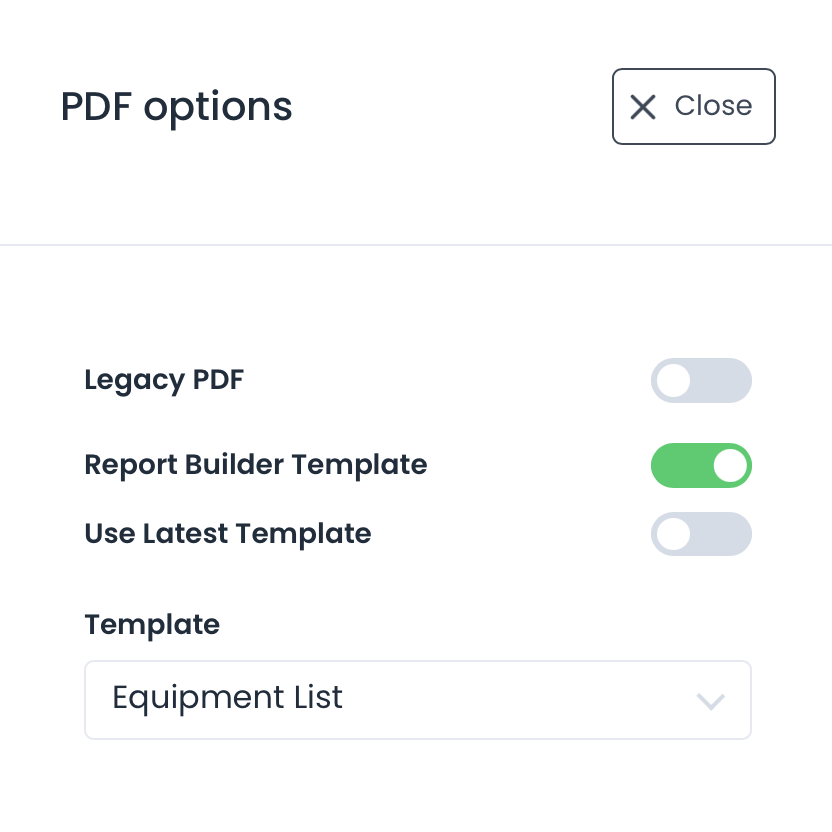Disable the Report Builder Template toggle

[x=701, y=466]
